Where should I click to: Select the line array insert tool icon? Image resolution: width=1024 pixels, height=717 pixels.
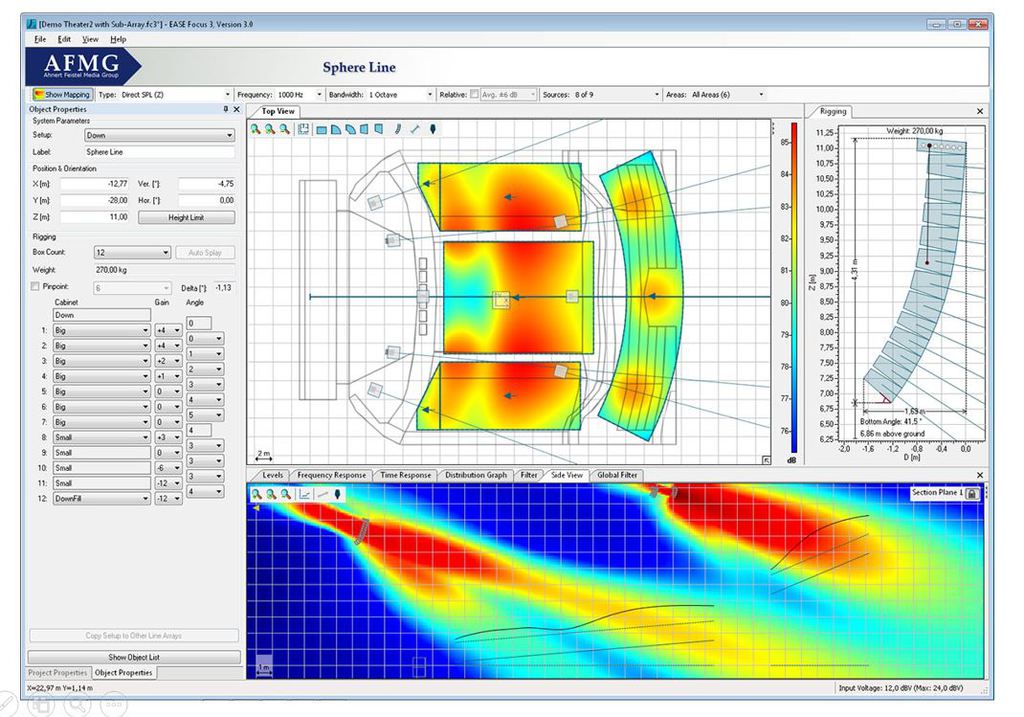click(398, 129)
